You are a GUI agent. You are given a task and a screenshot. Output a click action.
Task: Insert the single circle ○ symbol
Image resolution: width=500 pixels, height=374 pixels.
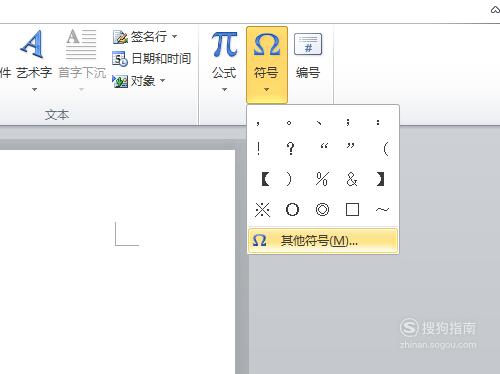(292, 210)
